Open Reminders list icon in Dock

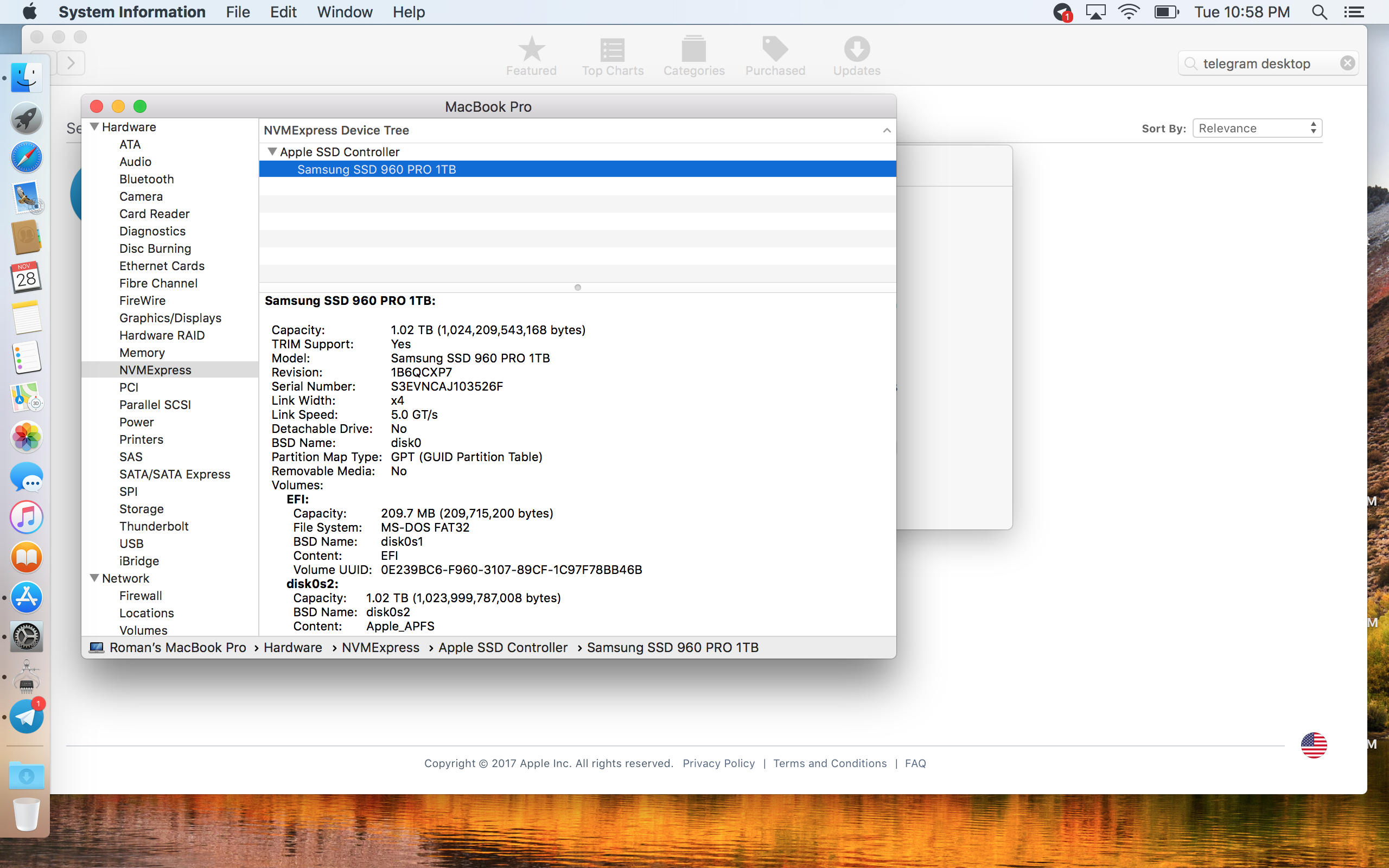27,357
